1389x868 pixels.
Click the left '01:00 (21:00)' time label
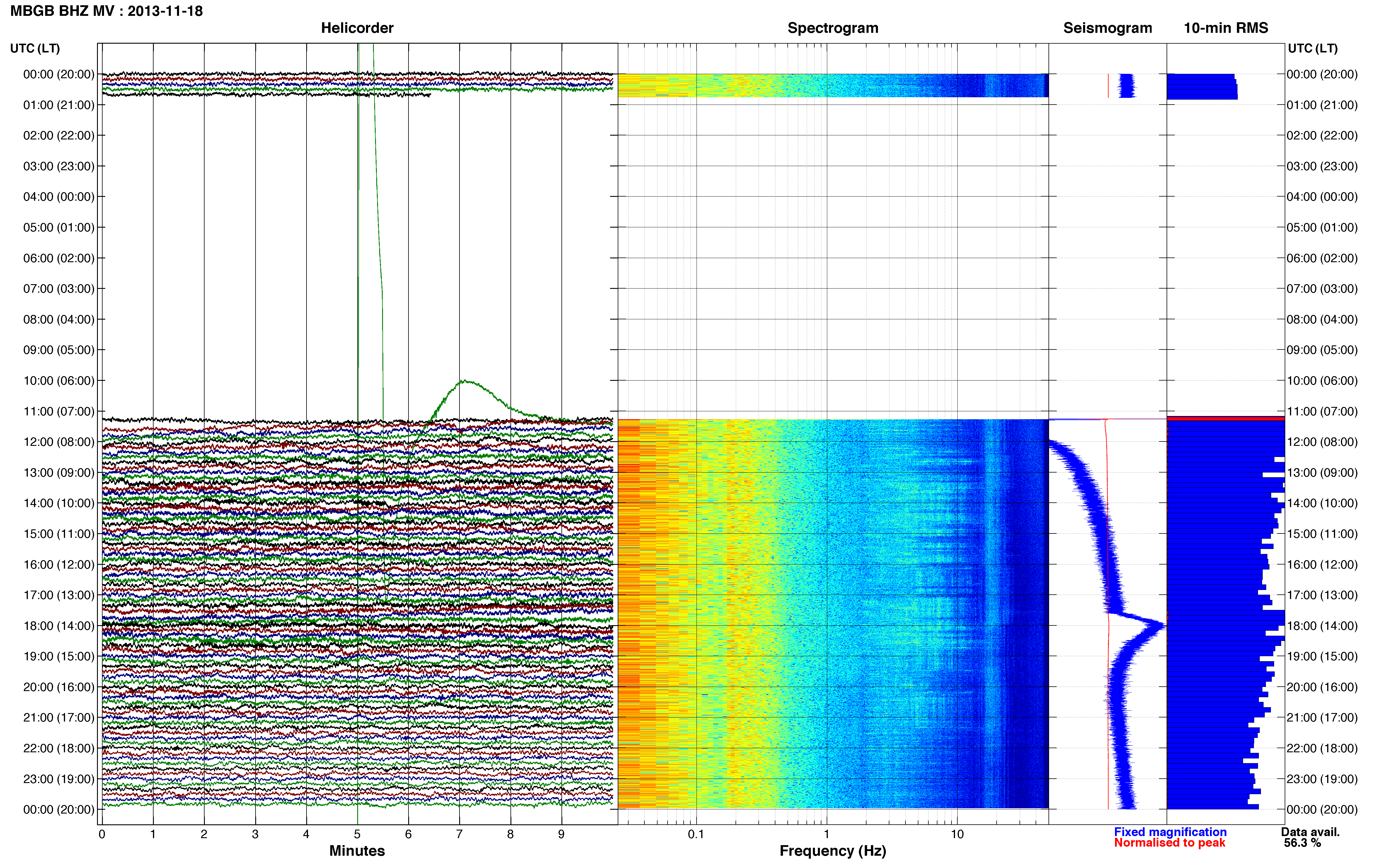59,105
